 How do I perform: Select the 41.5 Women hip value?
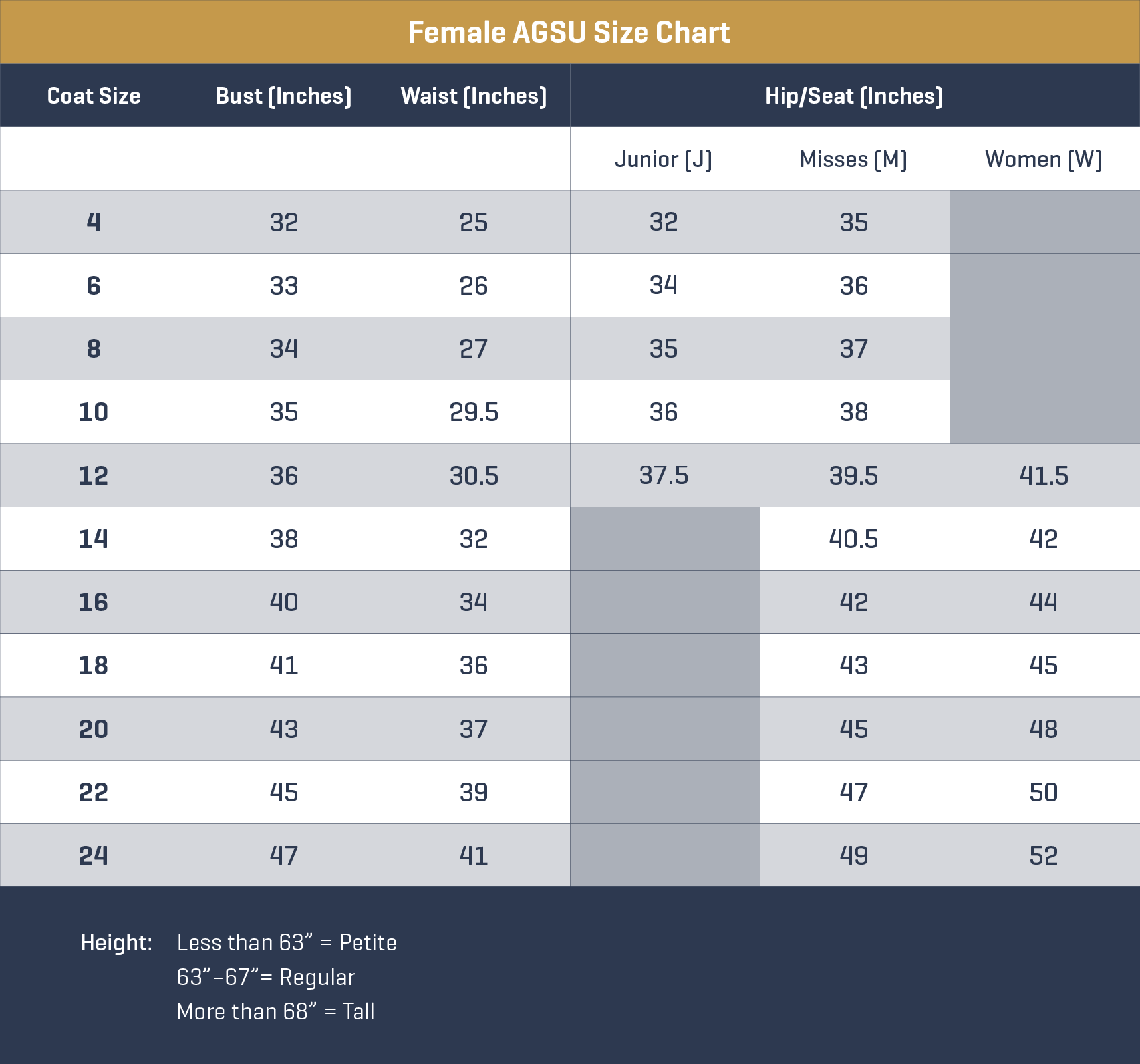[1044, 475]
